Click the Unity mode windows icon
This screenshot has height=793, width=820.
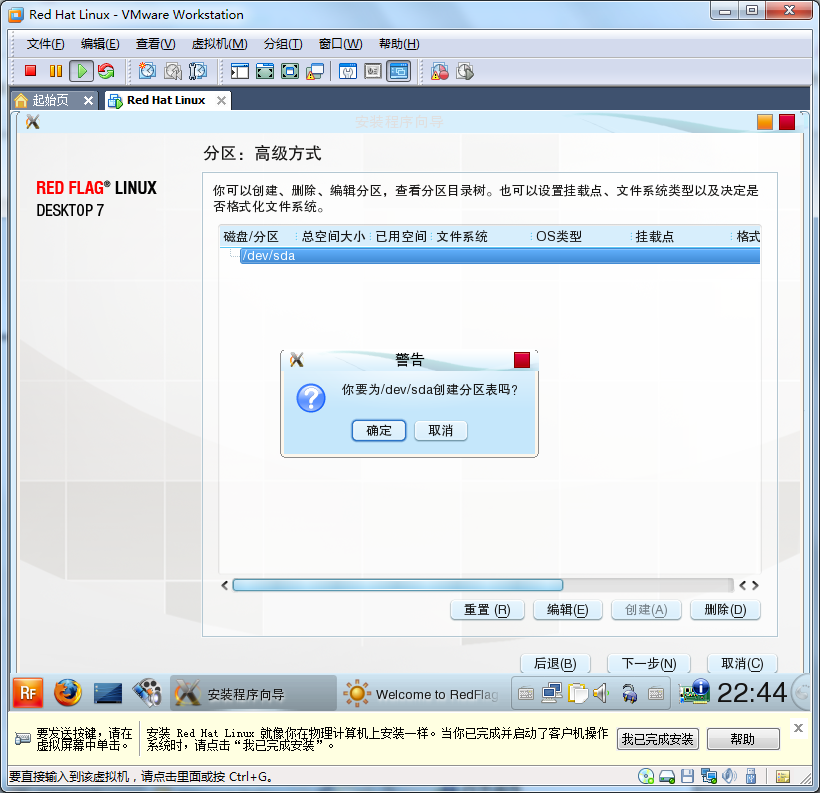pyautogui.click(x=315, y=71)
